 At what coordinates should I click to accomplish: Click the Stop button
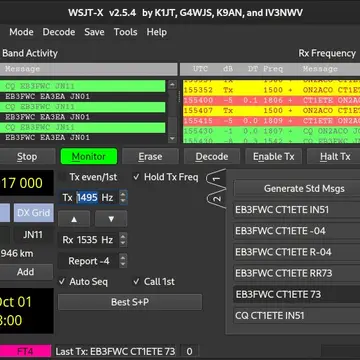click(x=27, y=157)
